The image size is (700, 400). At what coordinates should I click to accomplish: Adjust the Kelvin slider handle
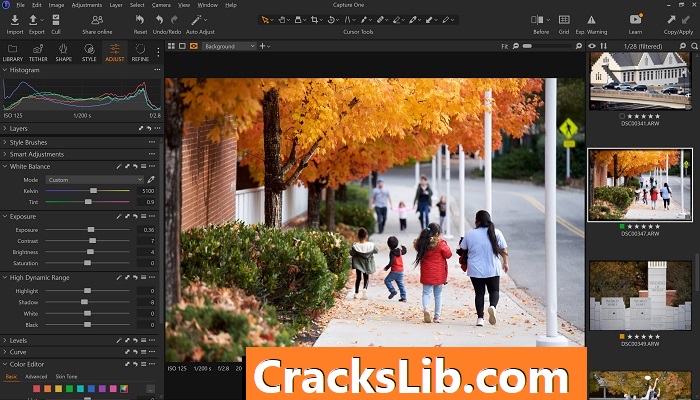tap(93, 191)
